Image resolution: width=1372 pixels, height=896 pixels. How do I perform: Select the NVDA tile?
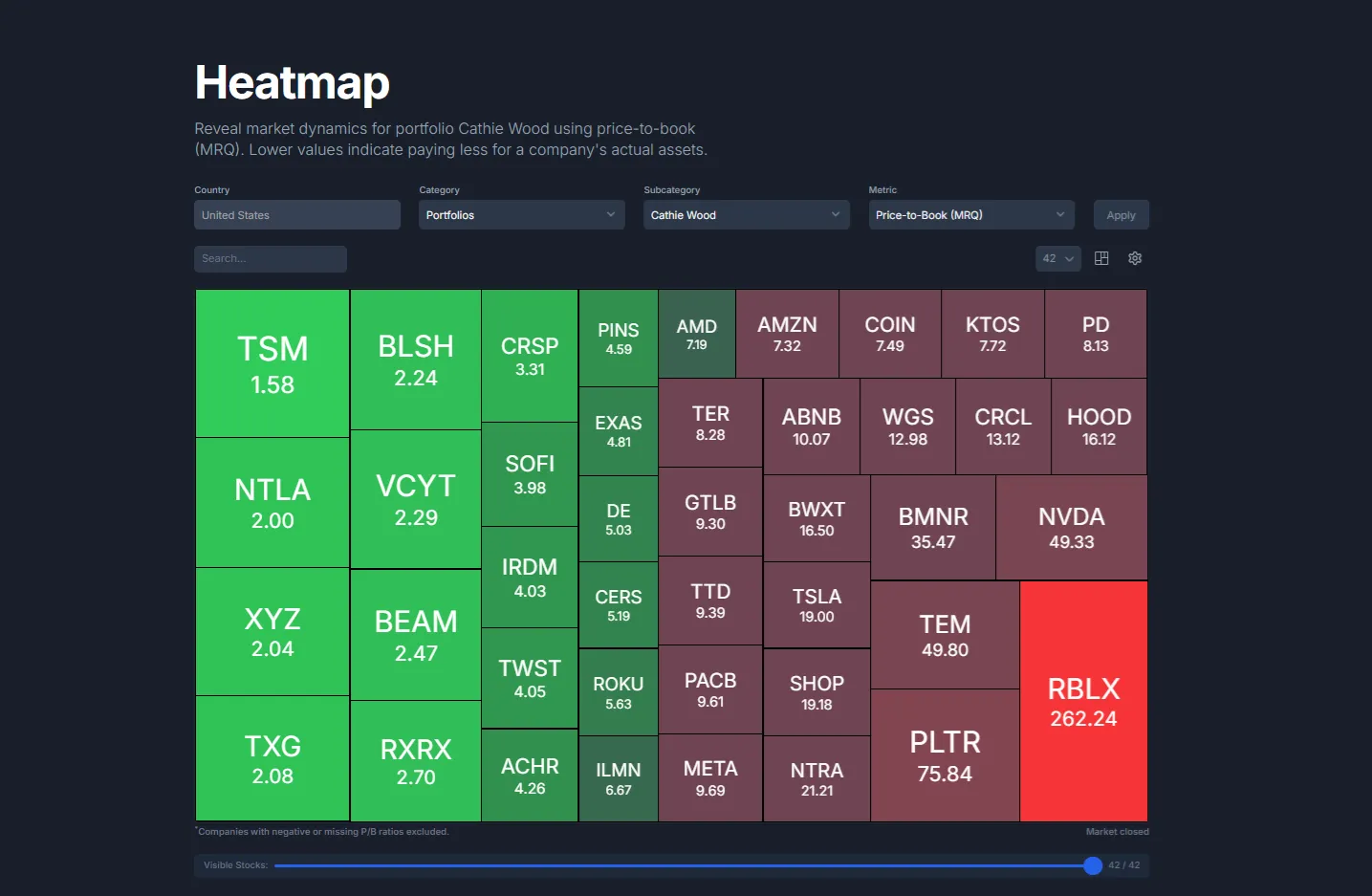[1071, 527]
